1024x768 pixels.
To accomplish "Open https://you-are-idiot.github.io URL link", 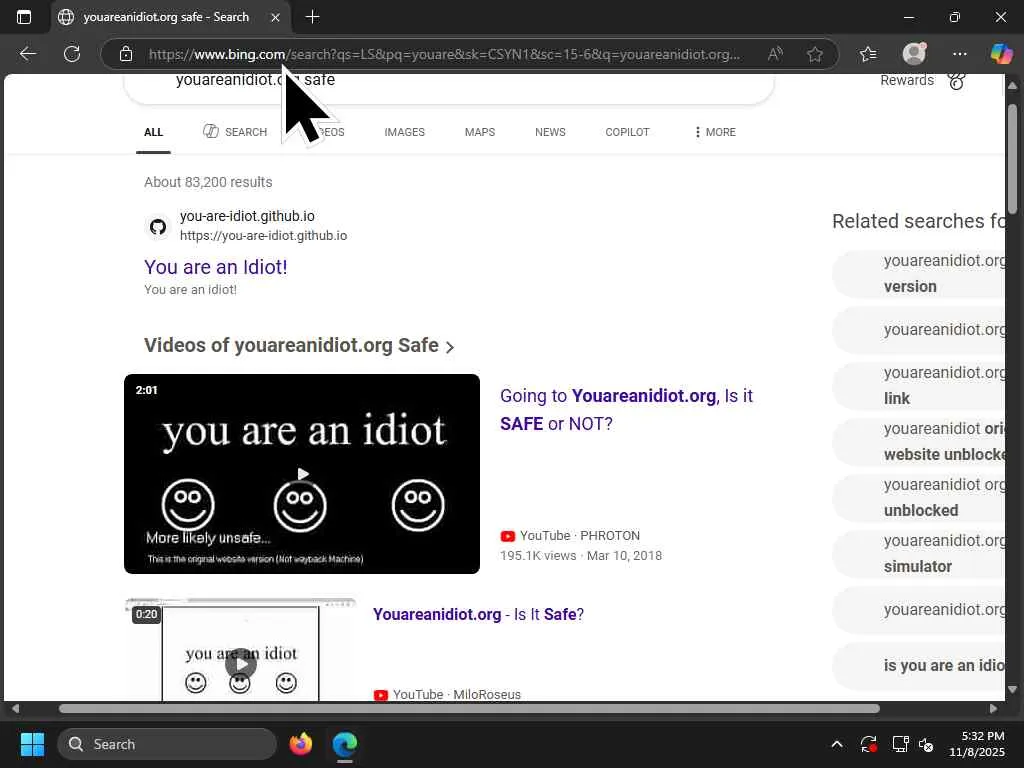I will pos(264,236).
